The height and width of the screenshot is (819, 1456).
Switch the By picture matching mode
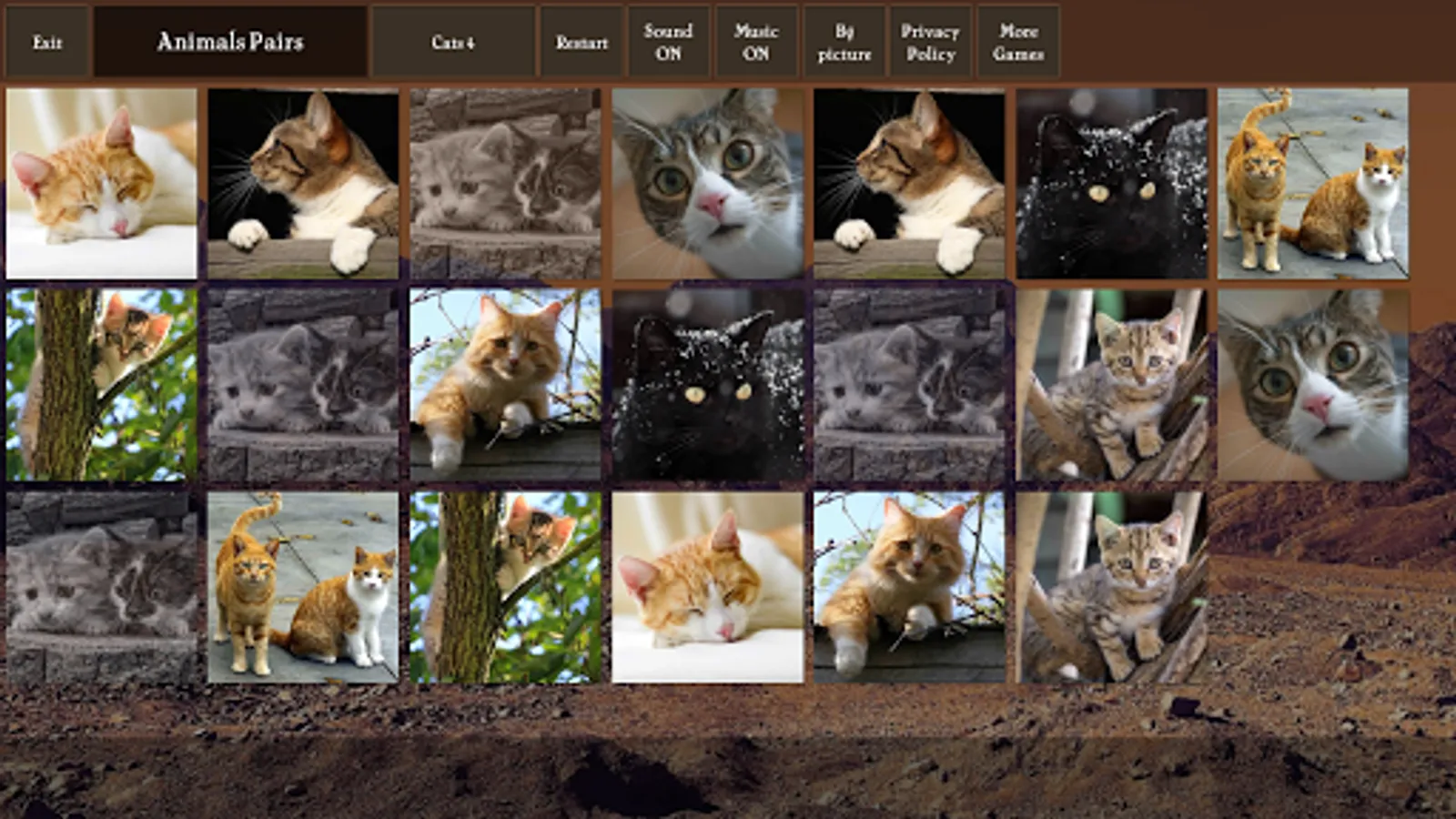(844, 42)
